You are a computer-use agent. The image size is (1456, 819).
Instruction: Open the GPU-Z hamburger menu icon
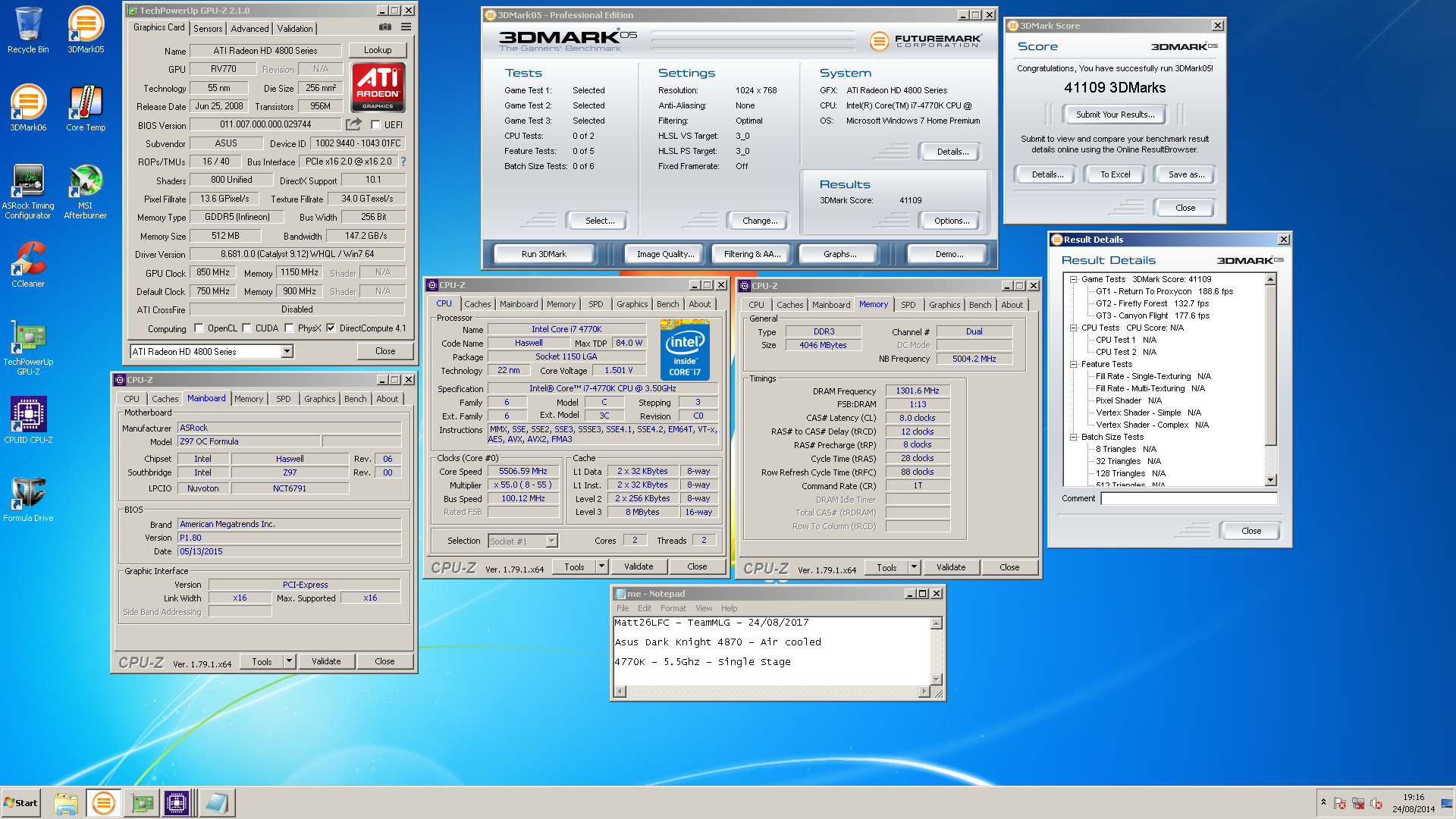pos(406,27)
